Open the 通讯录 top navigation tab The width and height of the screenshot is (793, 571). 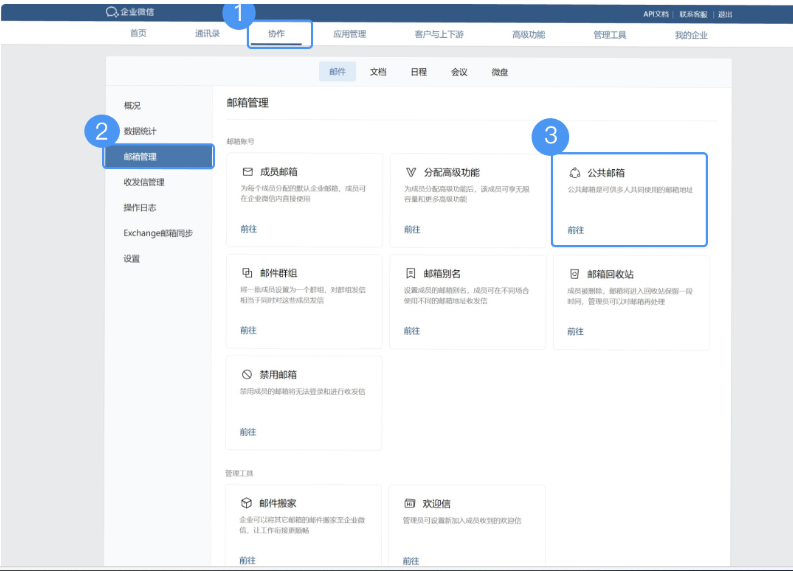(208, 34)
